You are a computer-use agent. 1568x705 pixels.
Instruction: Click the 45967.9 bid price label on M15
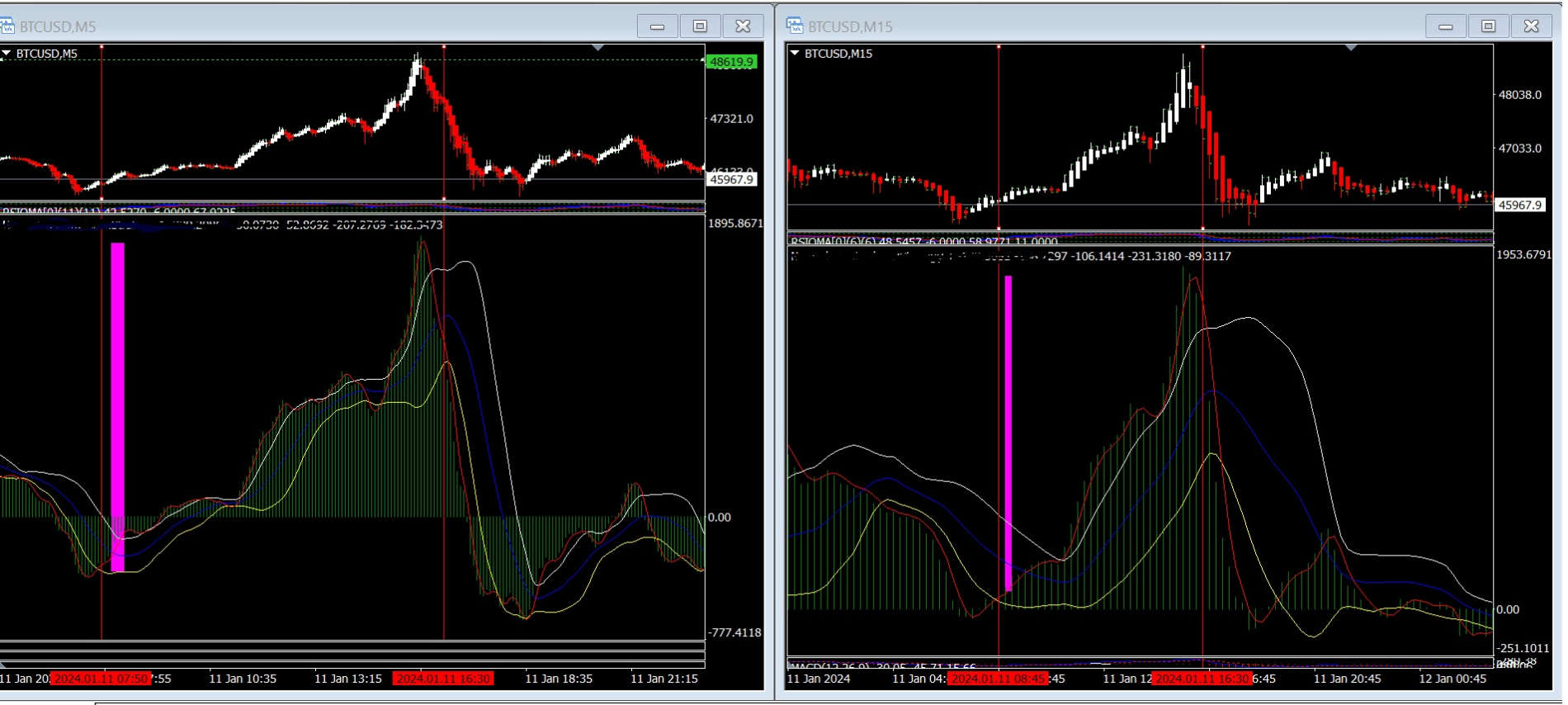1520,205
